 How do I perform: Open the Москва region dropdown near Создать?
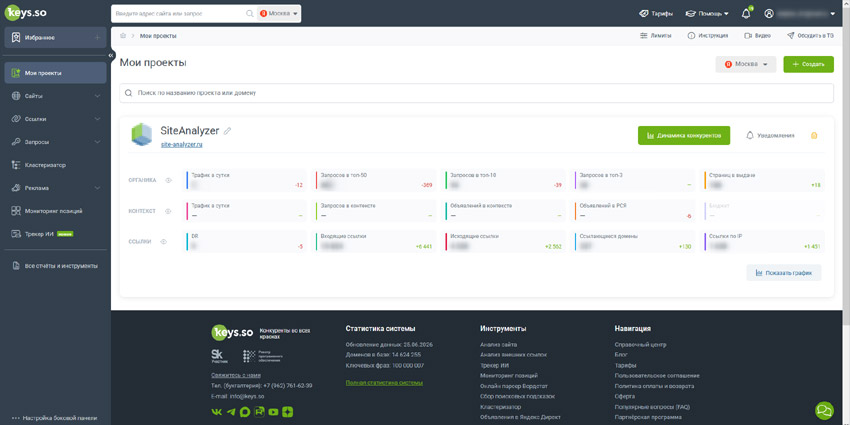coord(746,64)
